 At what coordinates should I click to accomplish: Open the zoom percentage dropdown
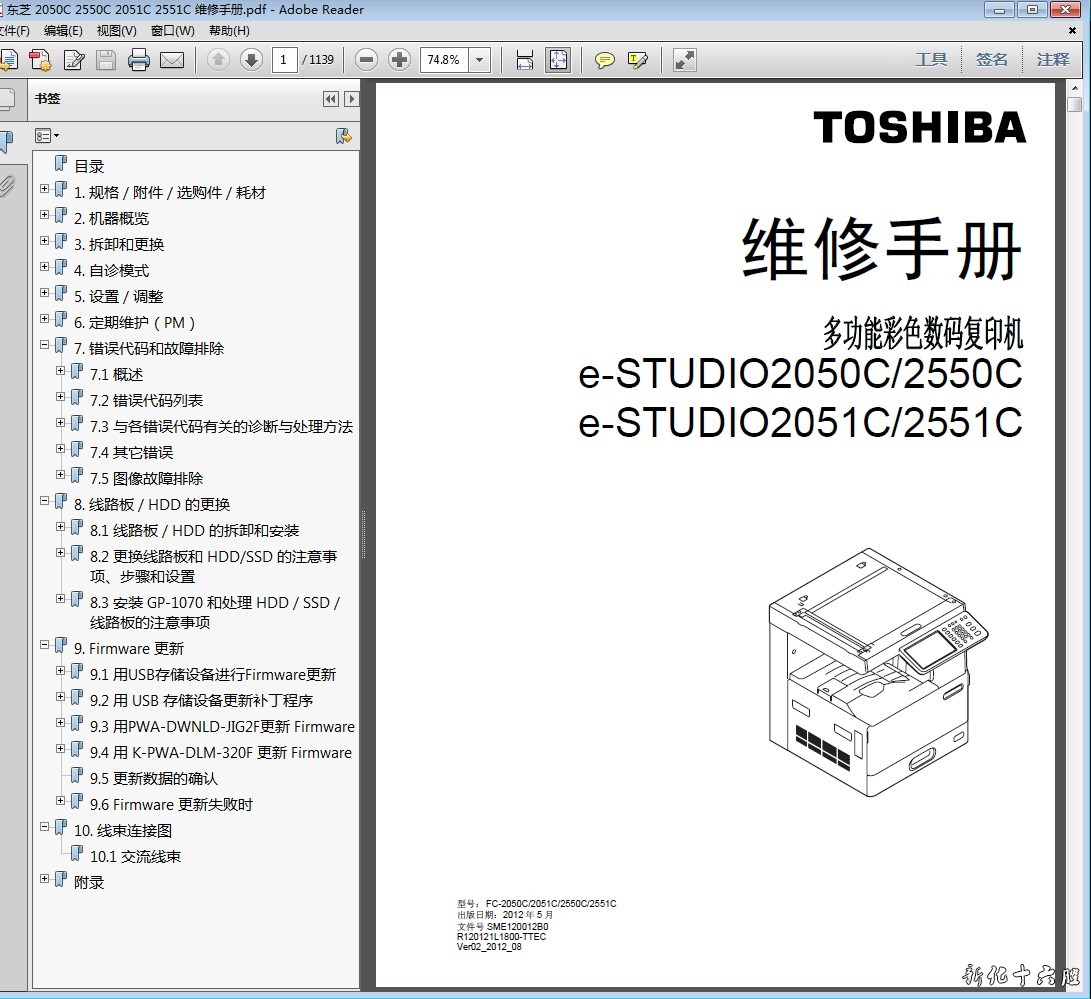click(480, 60)
